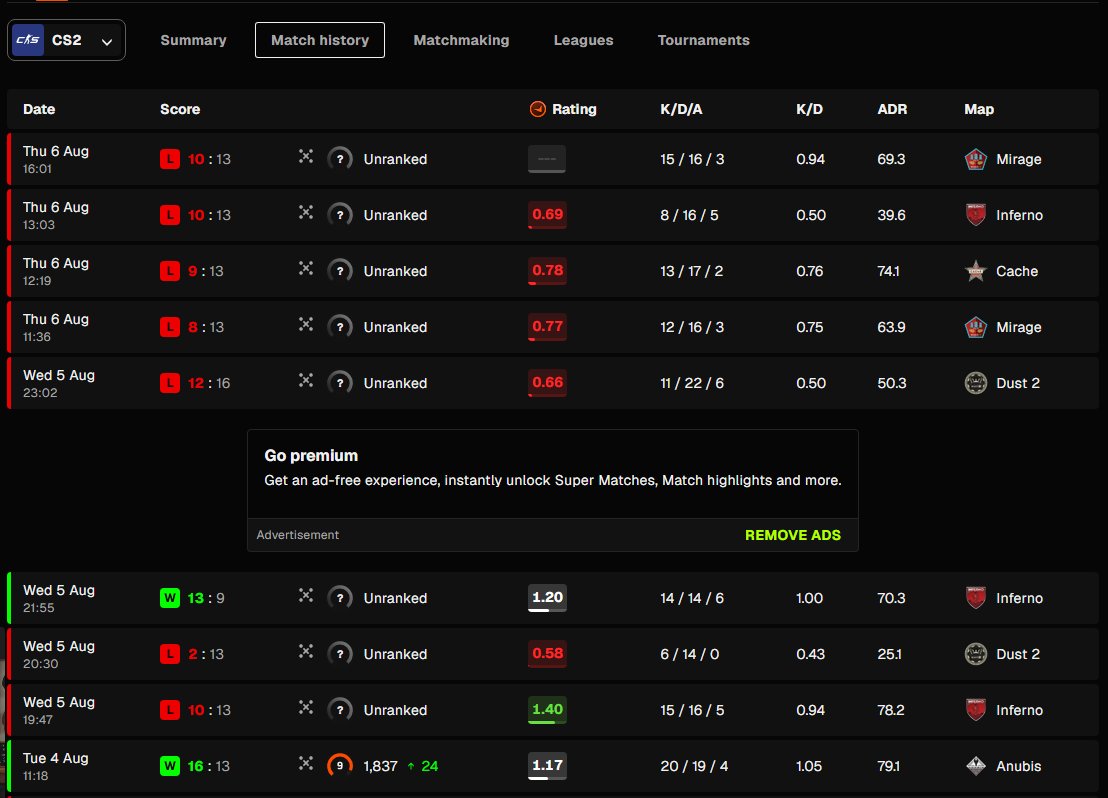Screen dimensions: 1108x798
Task: Click the REMOVE ADS link
Action: (793, 535)
